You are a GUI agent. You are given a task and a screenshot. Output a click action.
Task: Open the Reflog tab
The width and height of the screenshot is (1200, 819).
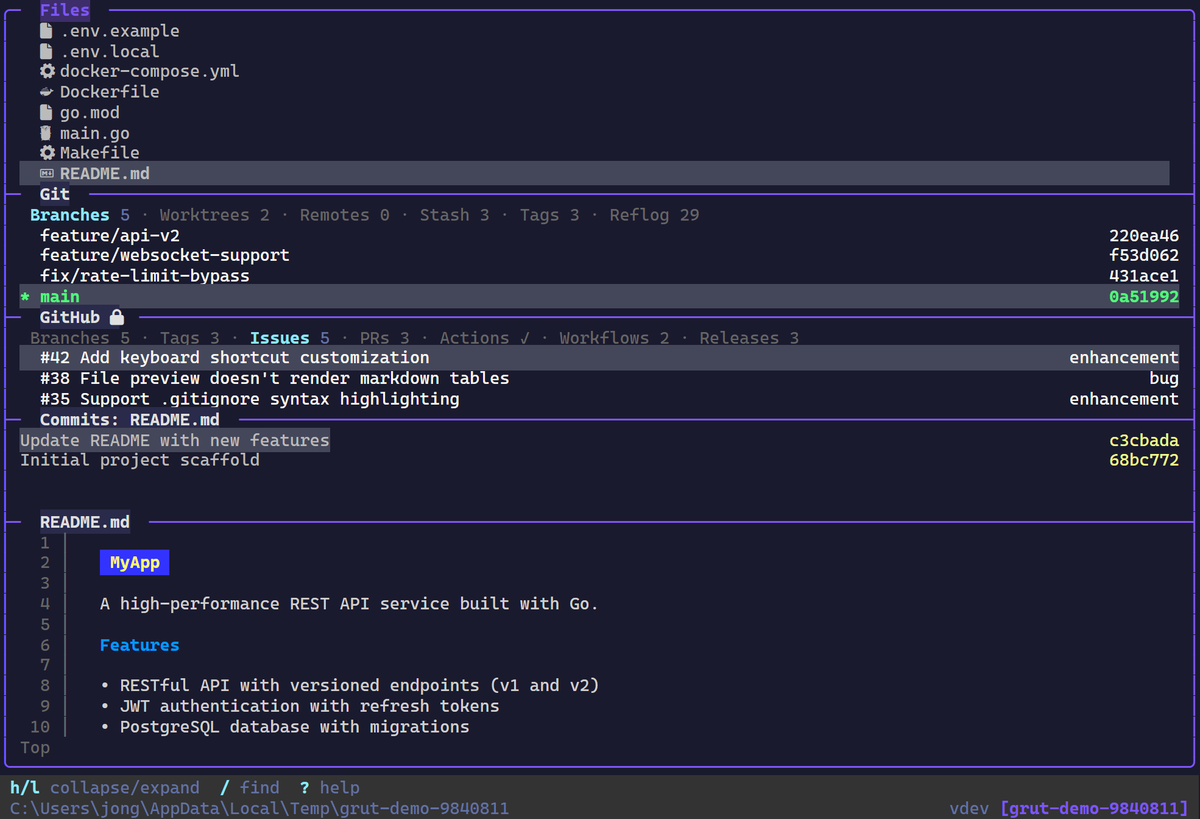tap(655, 215)
